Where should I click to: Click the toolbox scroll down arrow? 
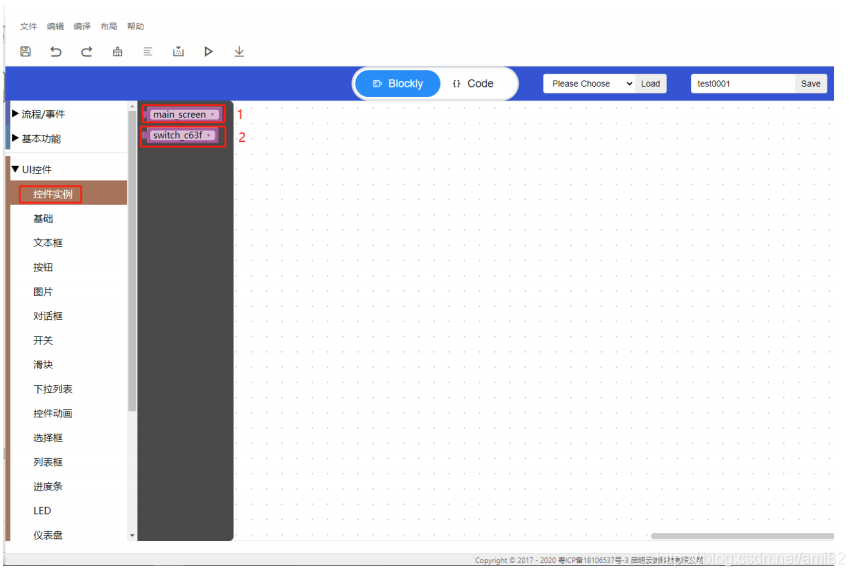[x=132, y=536]
